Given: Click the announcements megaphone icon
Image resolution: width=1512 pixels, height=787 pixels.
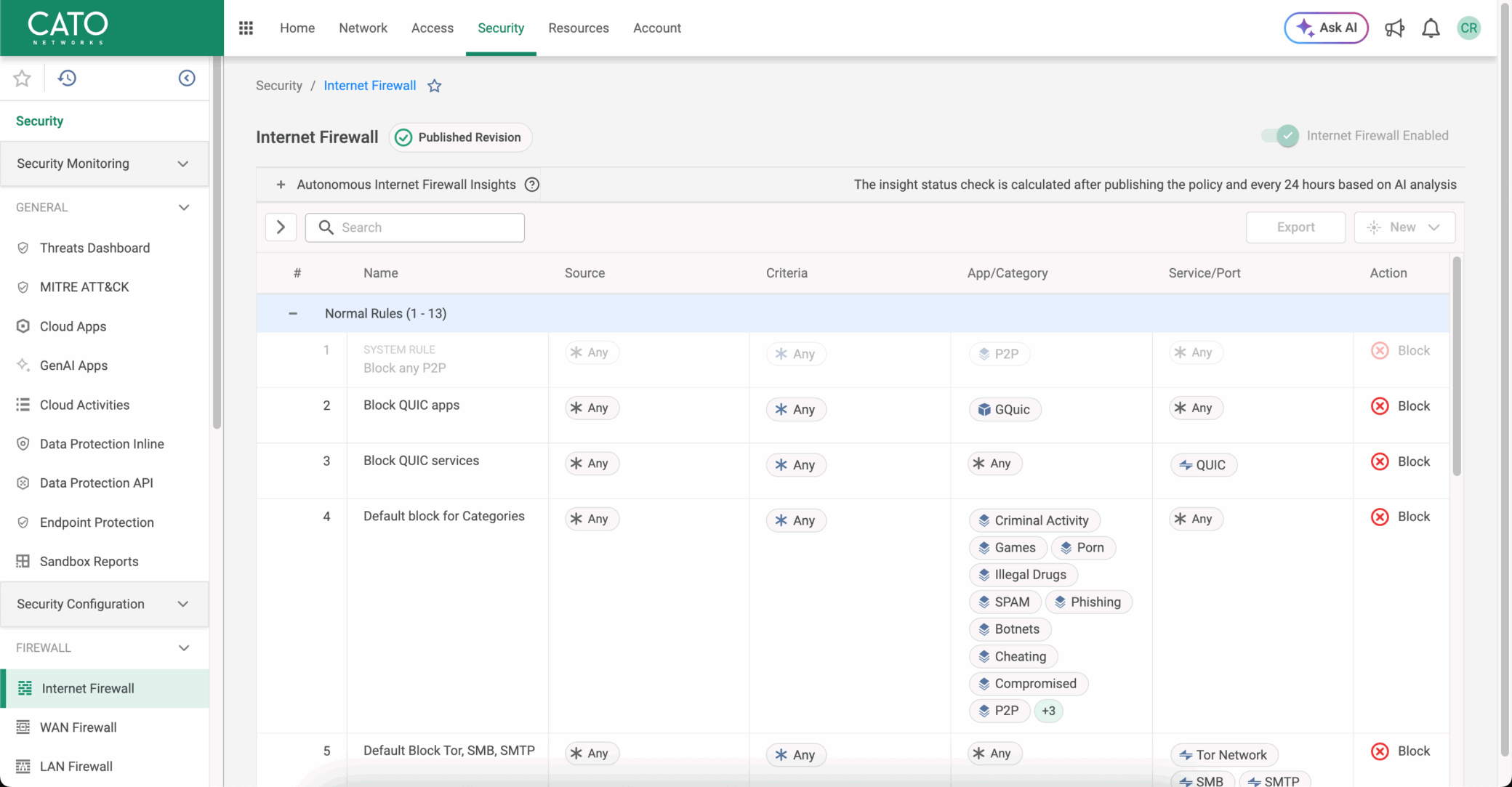Looking at the screenshot, I should [1394, 28].
